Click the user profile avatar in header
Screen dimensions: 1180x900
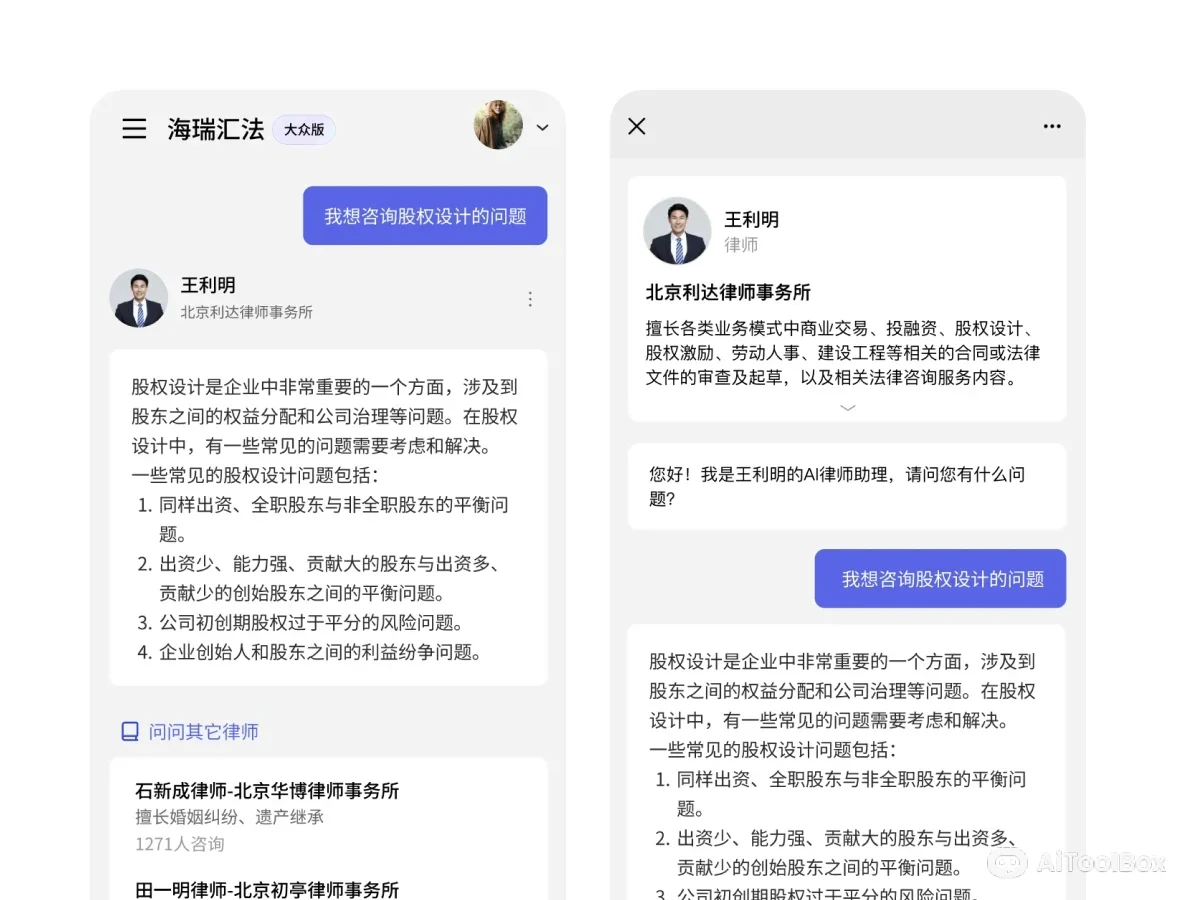(498, 126)
